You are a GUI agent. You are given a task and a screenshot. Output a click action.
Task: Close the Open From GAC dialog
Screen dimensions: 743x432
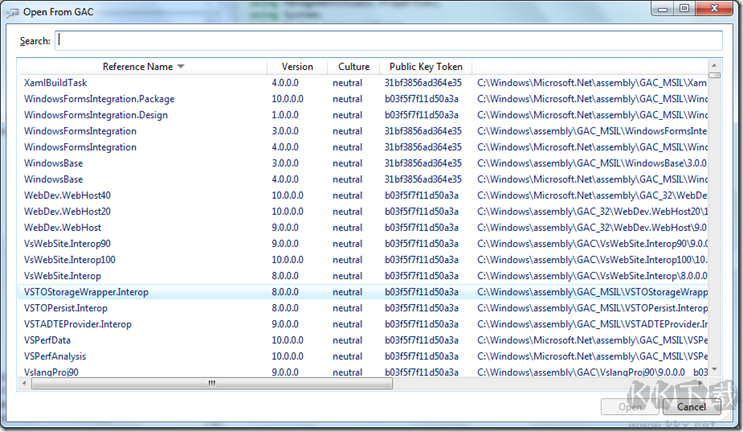click(x=717, y=9)
